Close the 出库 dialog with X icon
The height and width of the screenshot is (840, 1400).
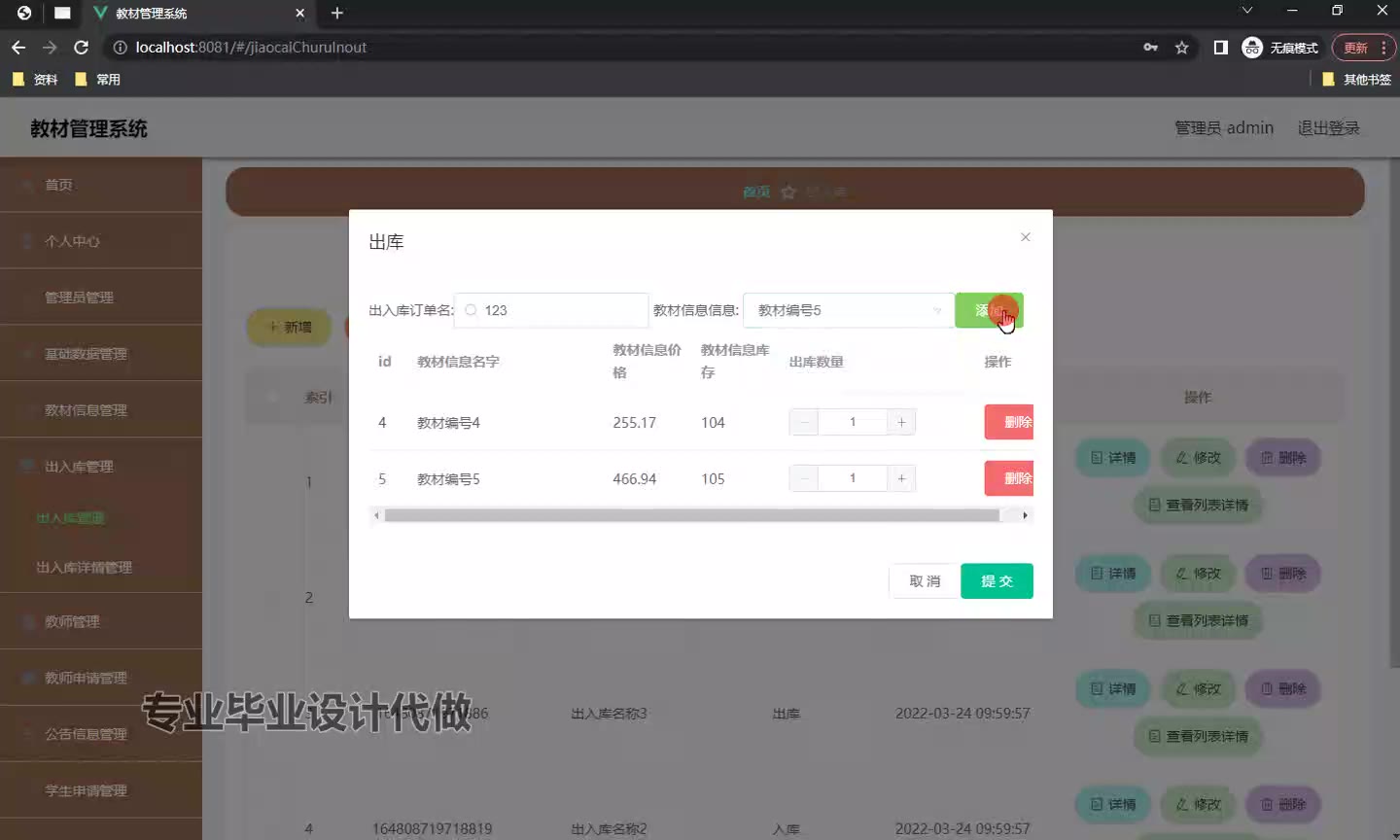(1025, 237)
